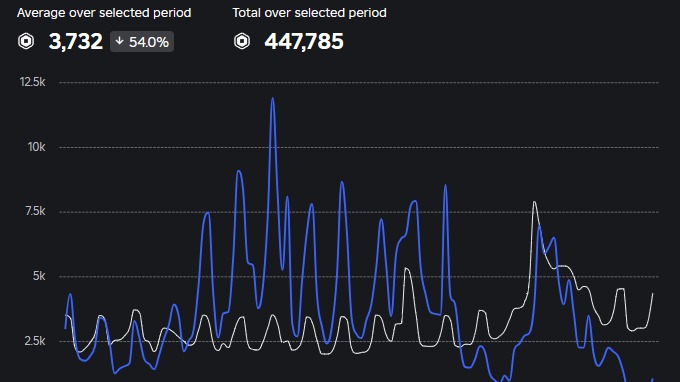Image resolution: width=680 pixels, height=382 pixels.
Task: Click the down arrow in the 54.0% badge
Action: (120, 41)
